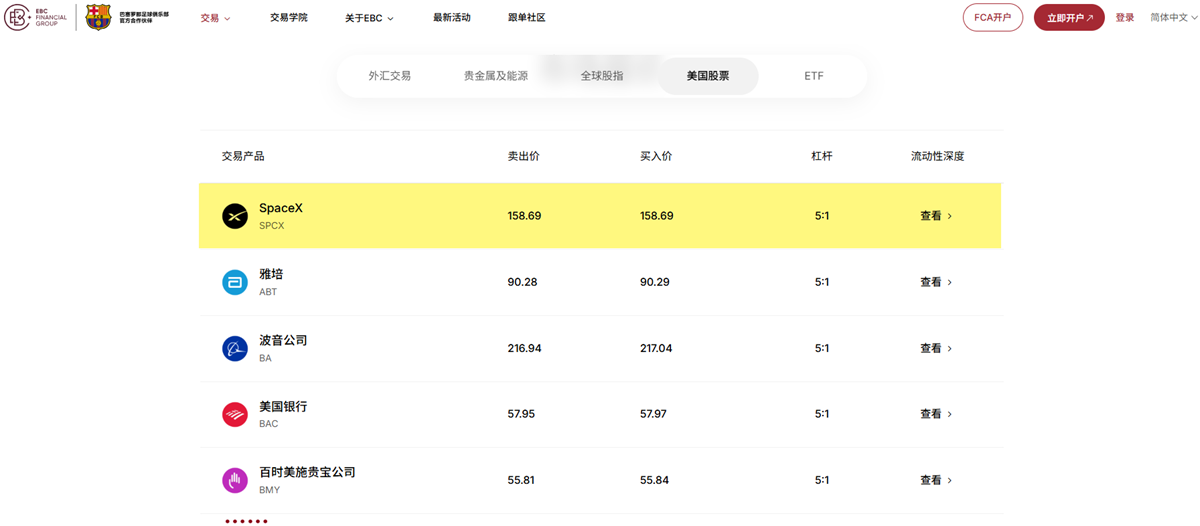Image resolution: width=1200 pixels, height=526 pixels.
Task: Click the 杠杆 column header
Action: 822,156
